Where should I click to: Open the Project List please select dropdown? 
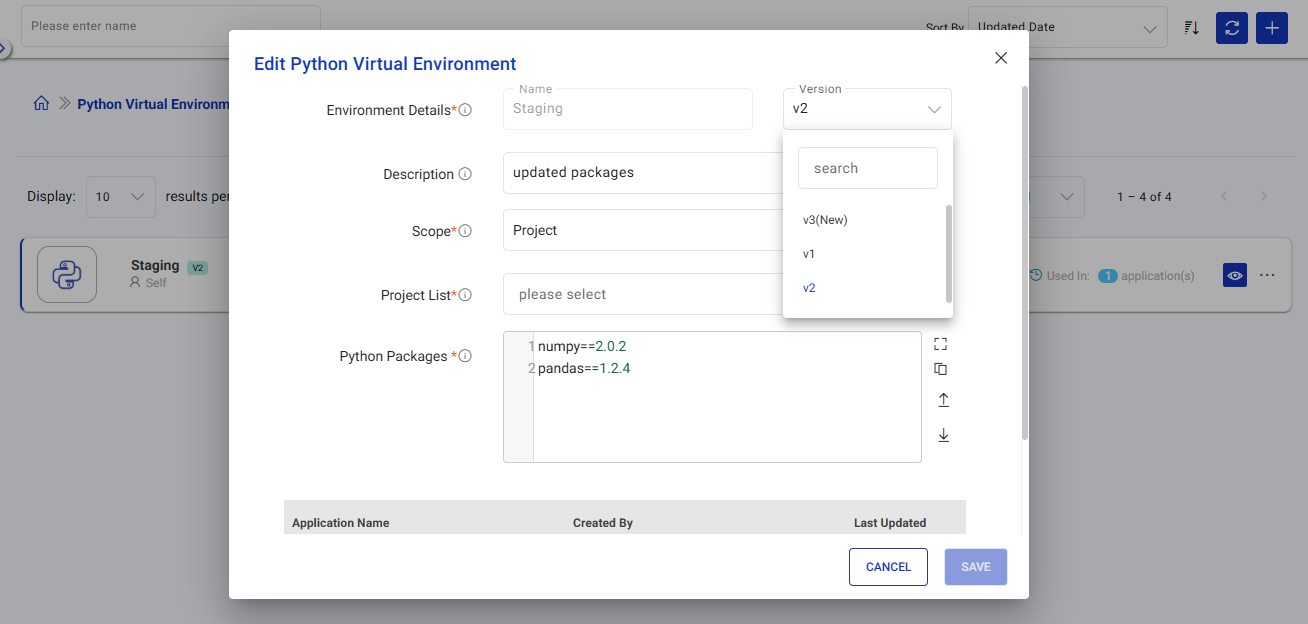[x=640, y=294]
